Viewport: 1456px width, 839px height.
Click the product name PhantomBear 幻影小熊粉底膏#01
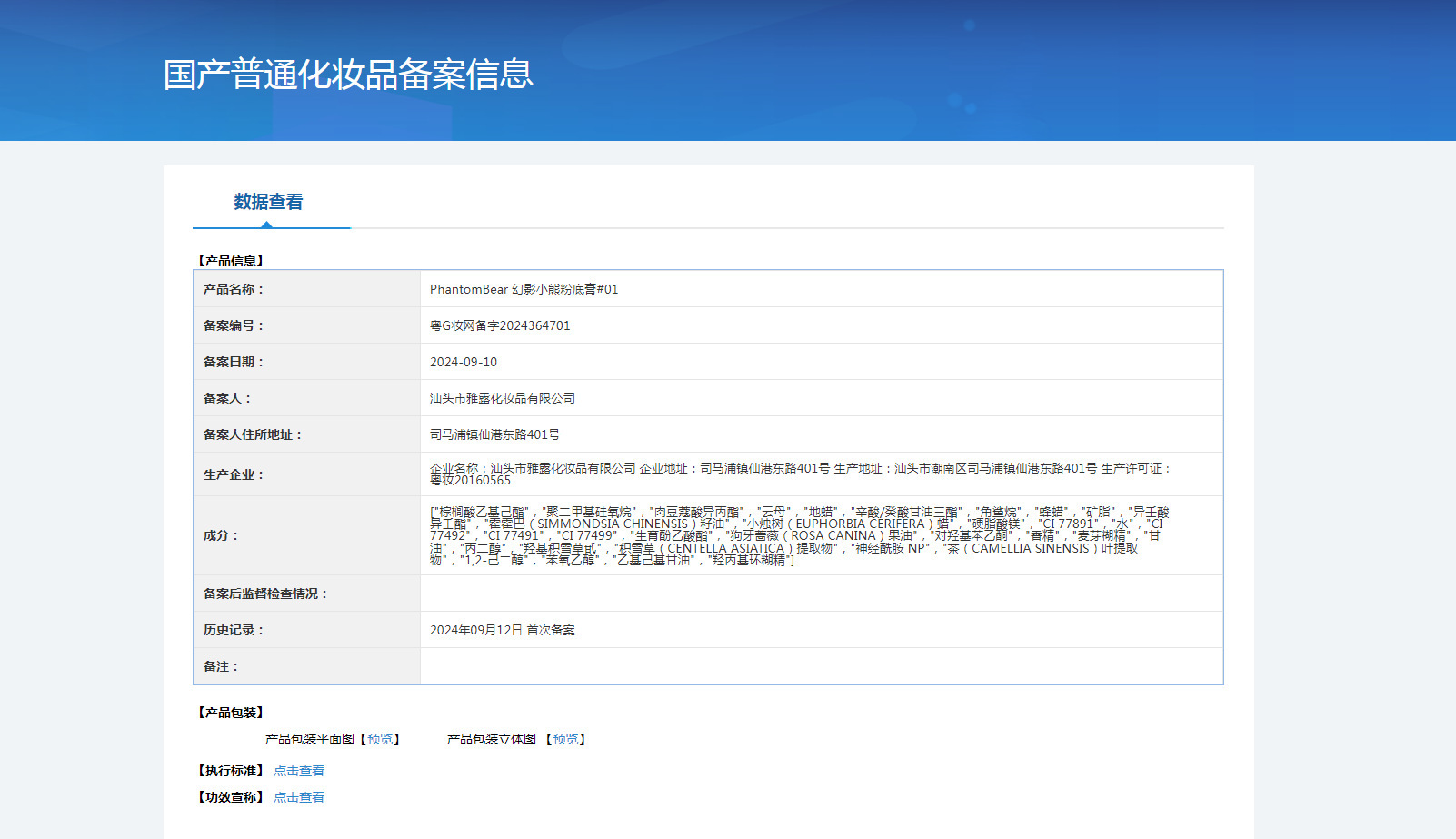click(x=524, y=289)
